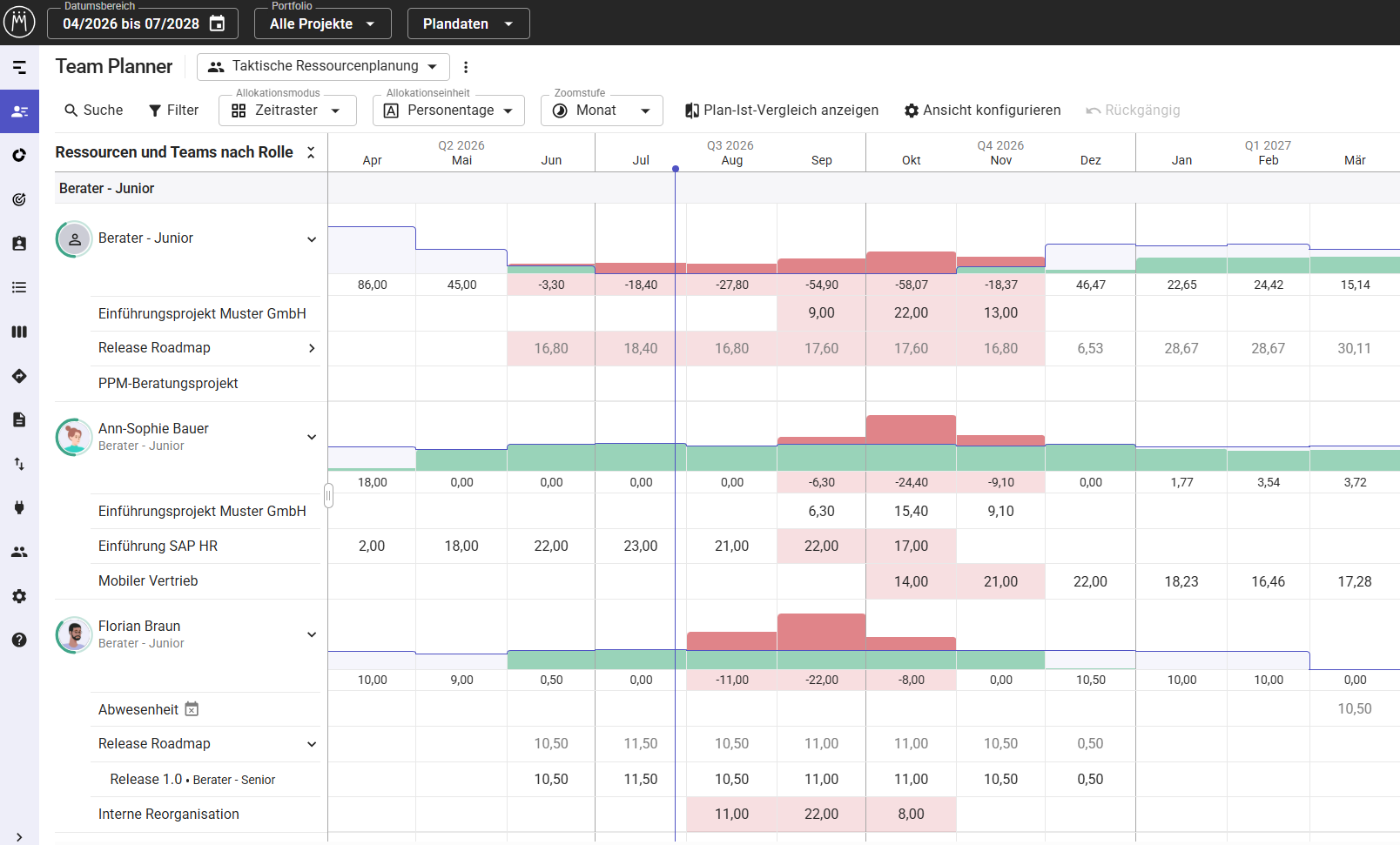Open the hamburger navigation menu icon
Viewport: 1400px width, 845px height.
(x=19, y=67)
